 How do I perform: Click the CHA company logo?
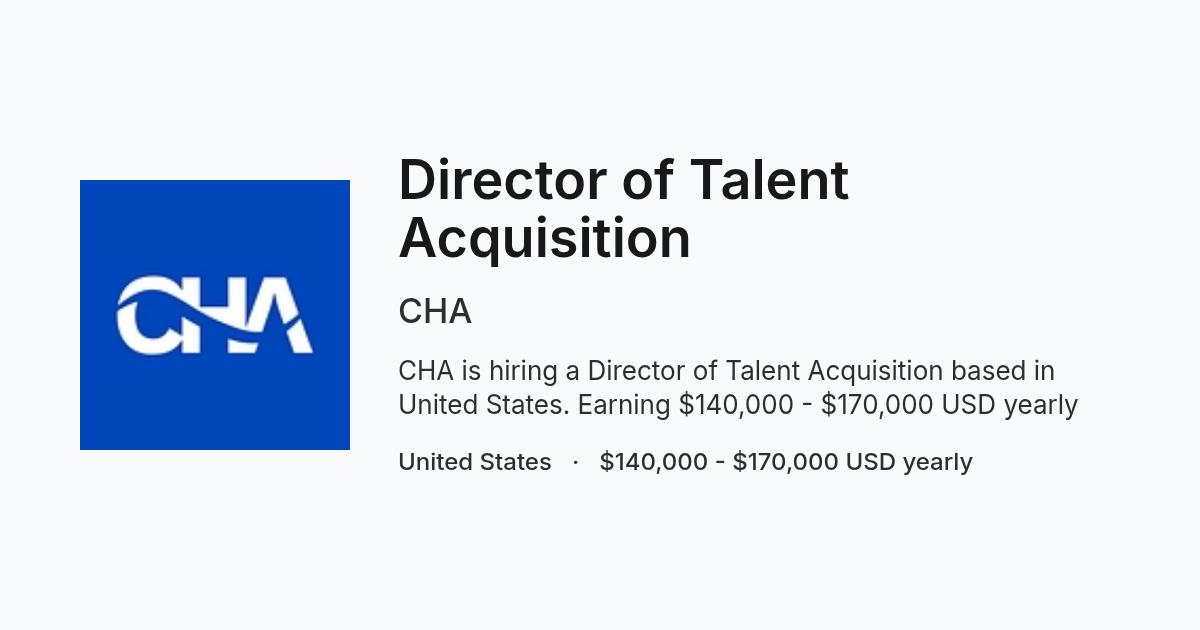click(215, 315)
